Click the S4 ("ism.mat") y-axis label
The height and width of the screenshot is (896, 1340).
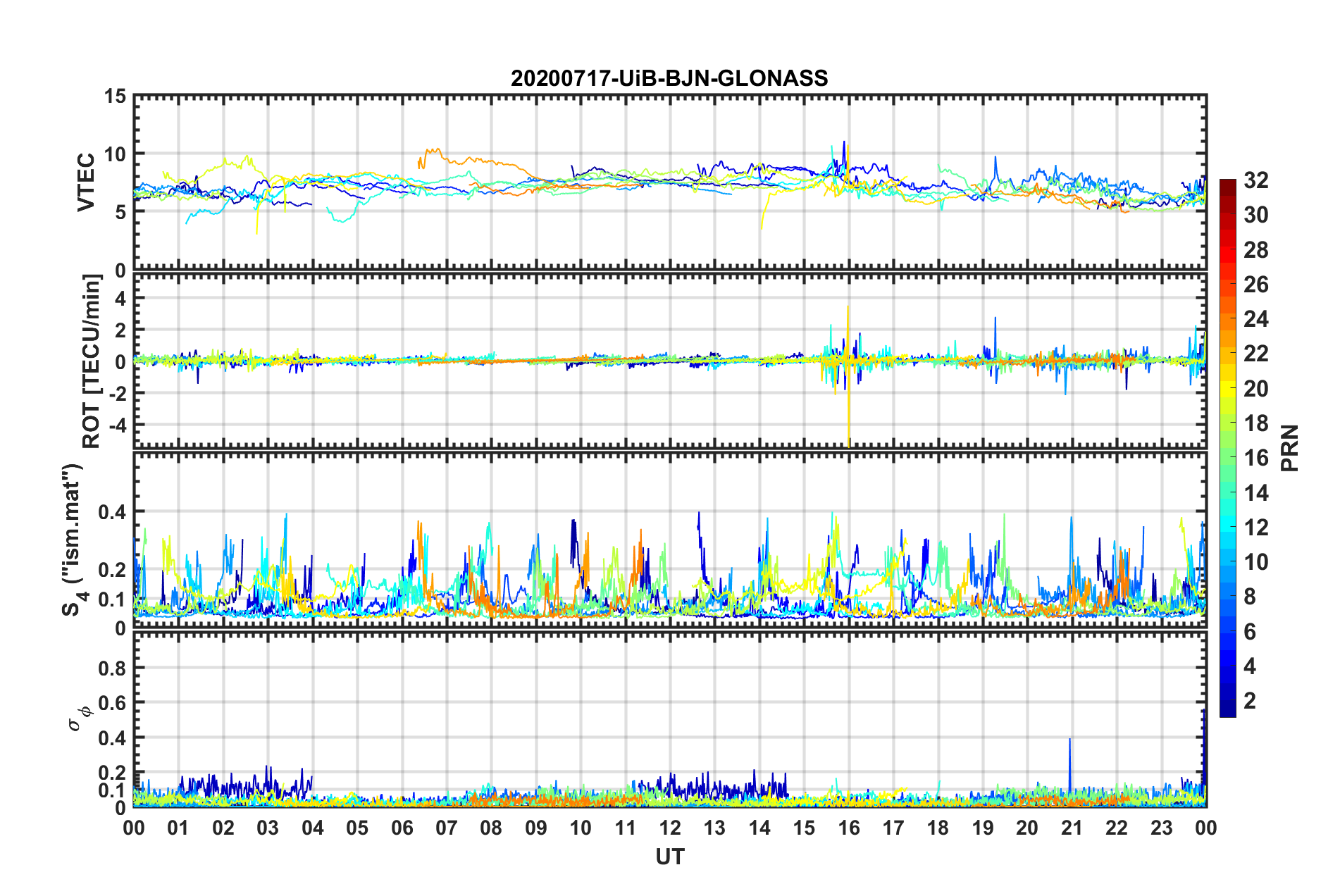click(x=75, y=540)
